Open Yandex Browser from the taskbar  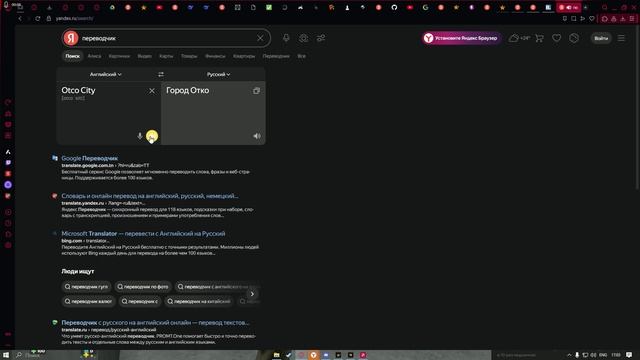coord(313,355)
